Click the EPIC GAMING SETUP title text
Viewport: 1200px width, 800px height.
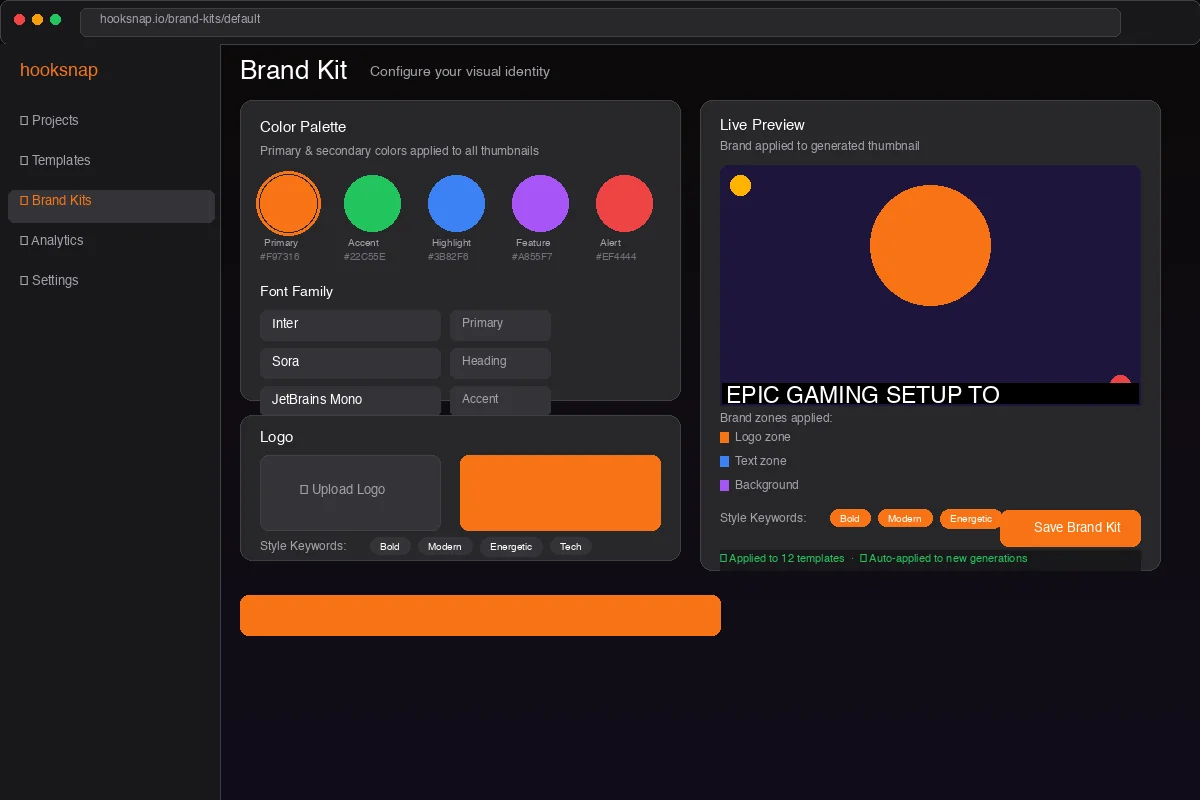pyautogui.click(x=863, y=395)
